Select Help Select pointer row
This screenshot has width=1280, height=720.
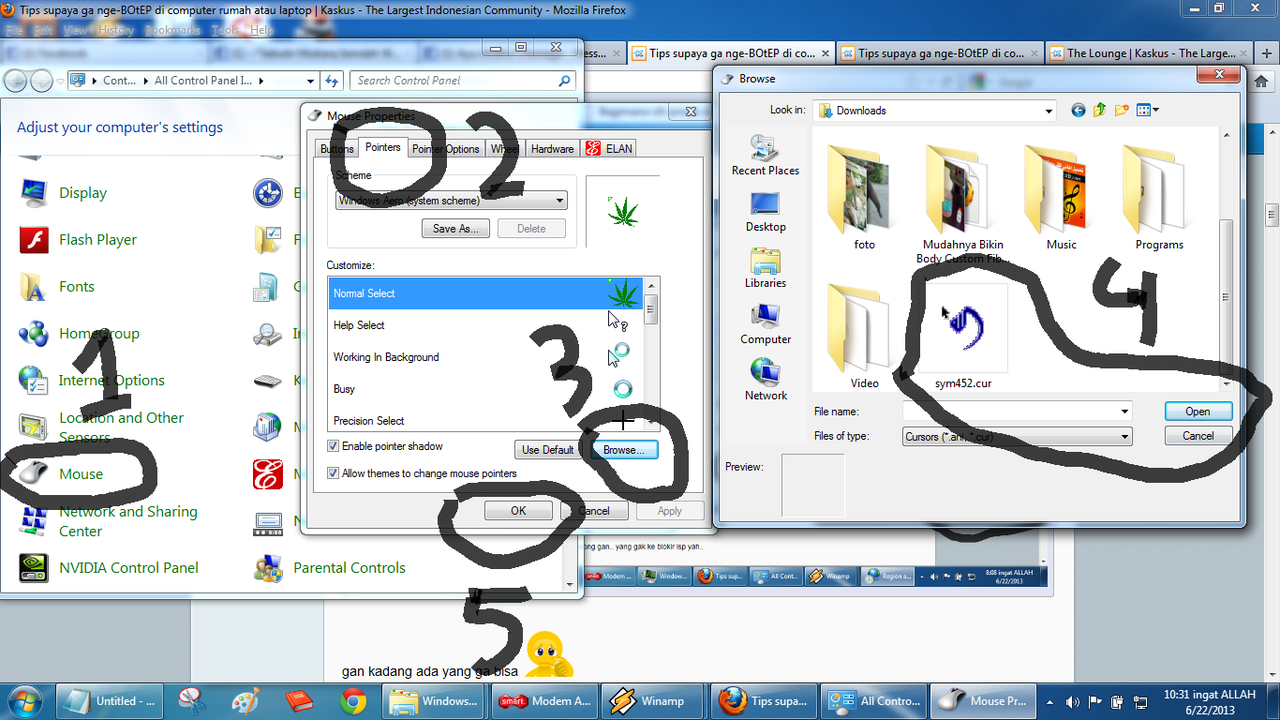(486, 325)
